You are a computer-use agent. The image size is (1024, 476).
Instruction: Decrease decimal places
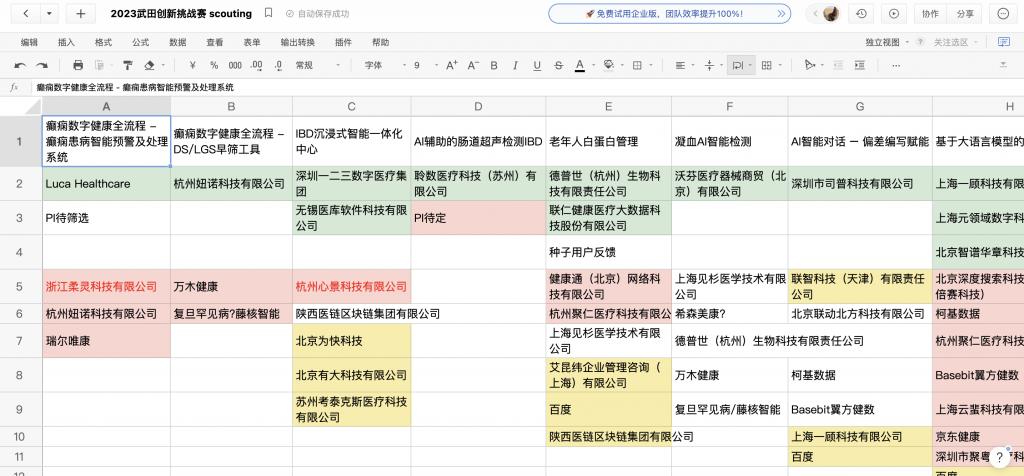pyautogui.click(x=279, y=65)
